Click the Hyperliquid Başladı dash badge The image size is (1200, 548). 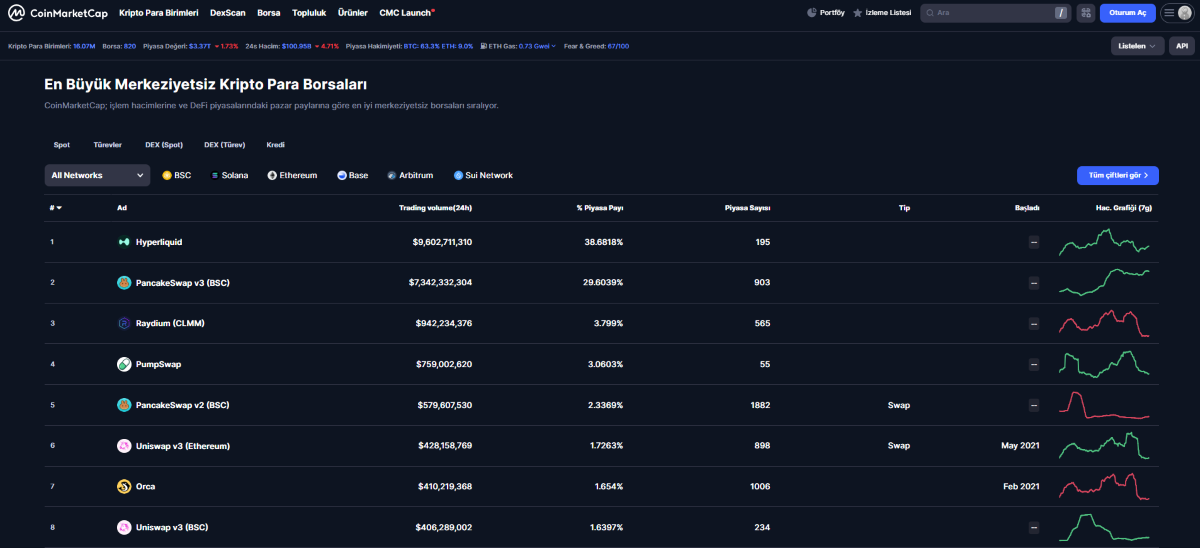click(x=1034, y=242)
